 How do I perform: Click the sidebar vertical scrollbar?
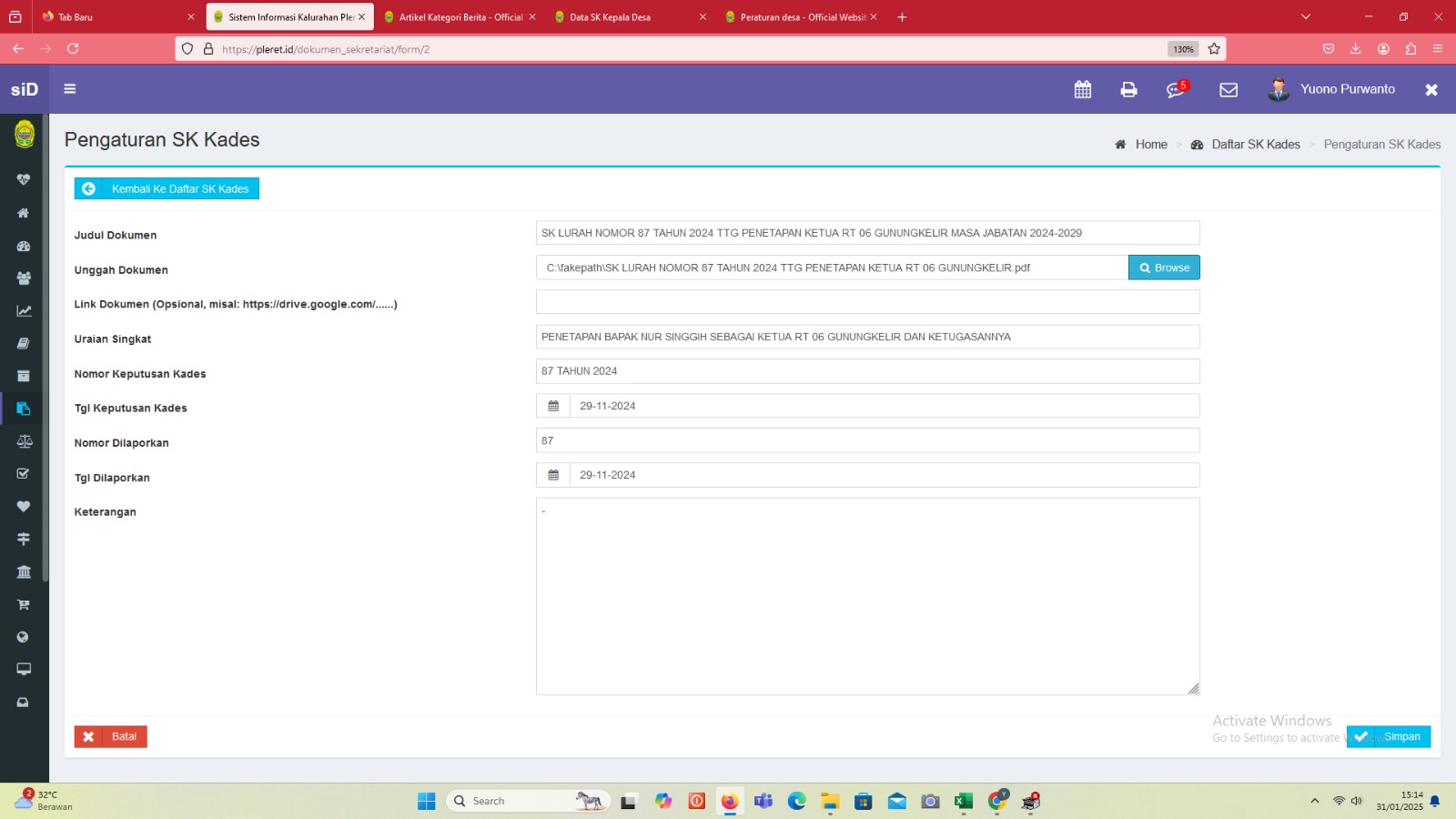tap(45, 346)
